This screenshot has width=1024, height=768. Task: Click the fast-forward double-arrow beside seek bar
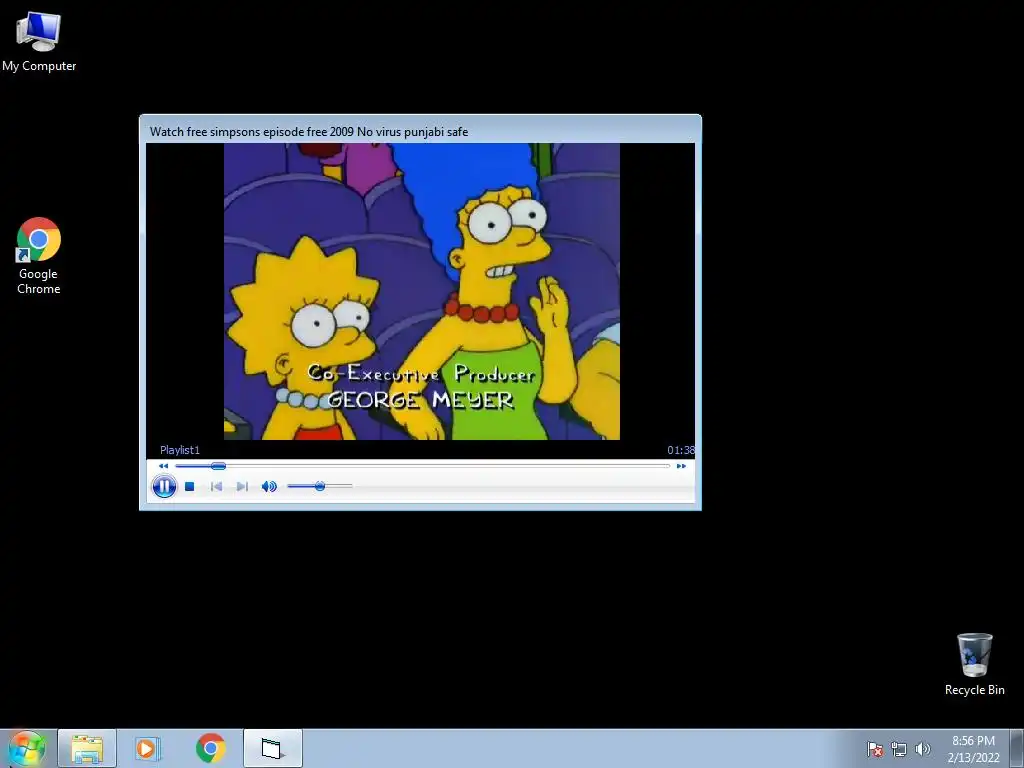click(681, 466)
